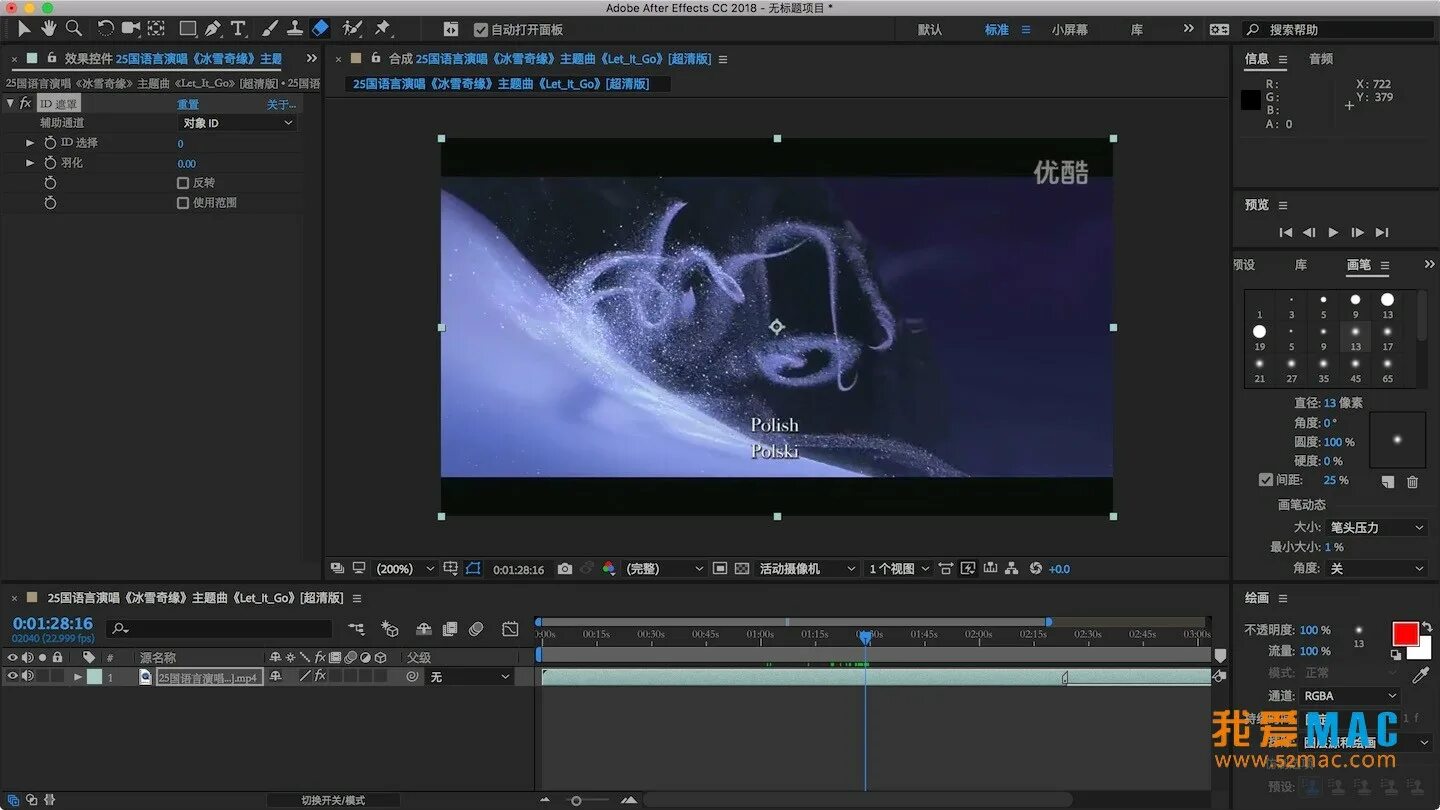Viewport: 1440px width, 810px height.
Task: Select the Eraser tool
Action: pos(320,29)
